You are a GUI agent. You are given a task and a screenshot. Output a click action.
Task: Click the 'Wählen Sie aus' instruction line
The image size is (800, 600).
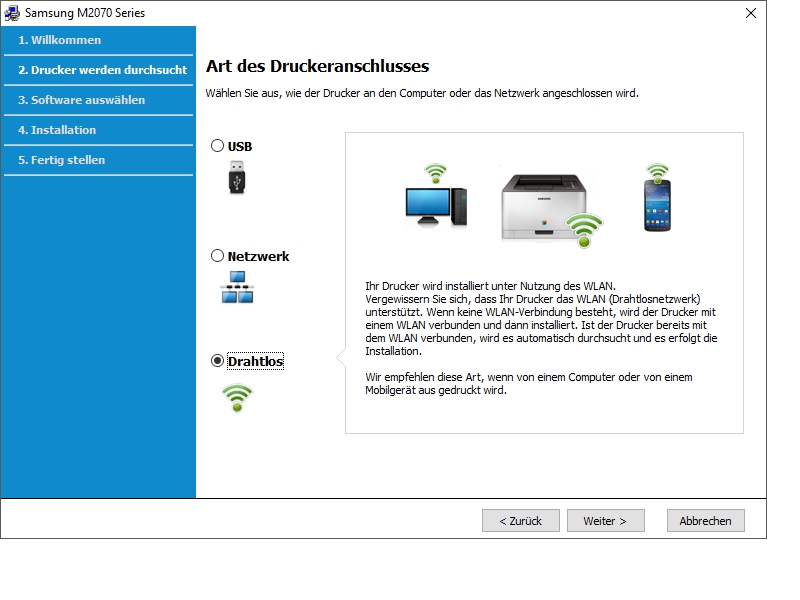[x=422, y=93]
